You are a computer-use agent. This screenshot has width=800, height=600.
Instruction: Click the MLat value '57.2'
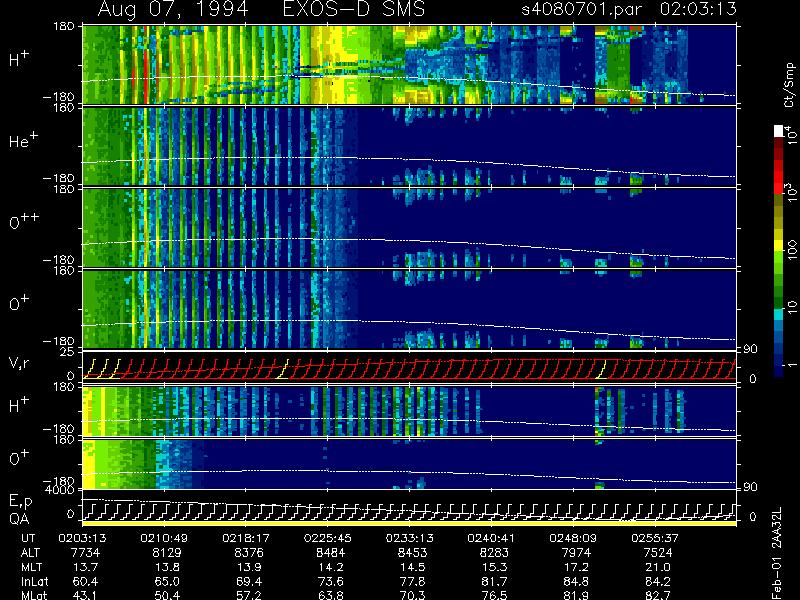pos(249,595)
